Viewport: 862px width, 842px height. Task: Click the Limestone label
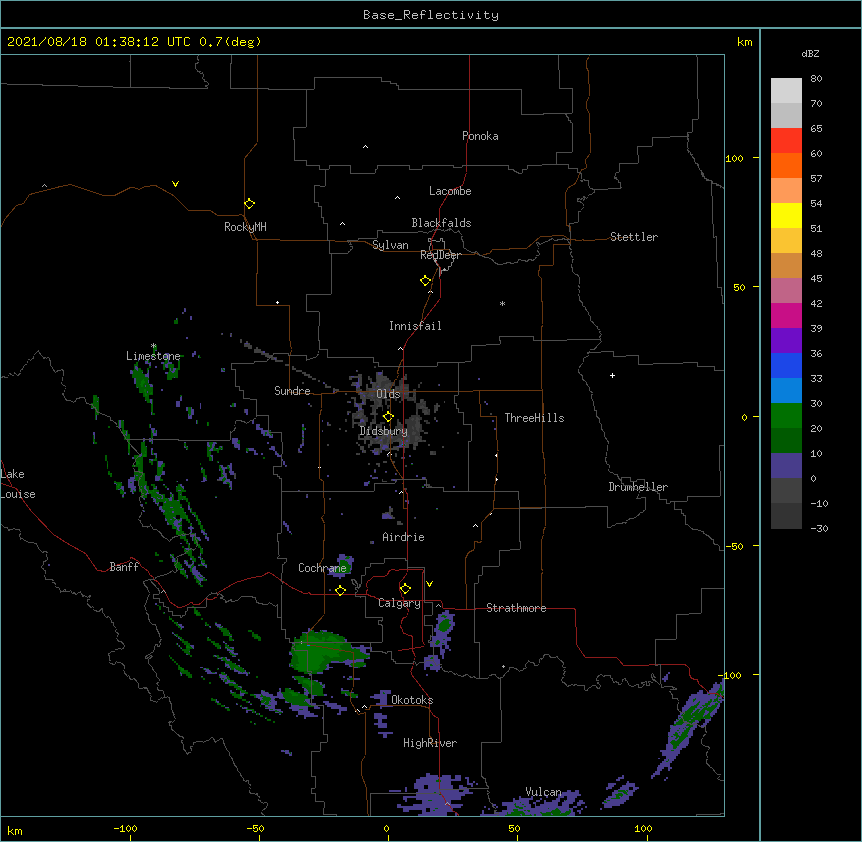153,356
